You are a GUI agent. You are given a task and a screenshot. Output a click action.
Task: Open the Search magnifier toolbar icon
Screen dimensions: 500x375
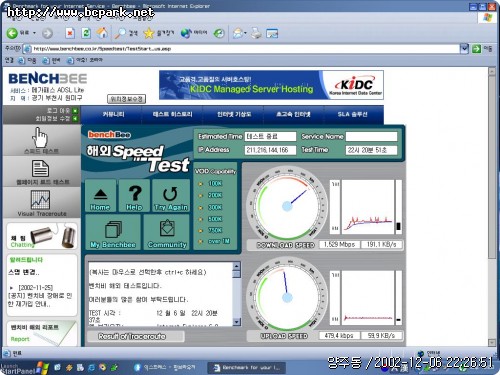[x=120, y=33]
